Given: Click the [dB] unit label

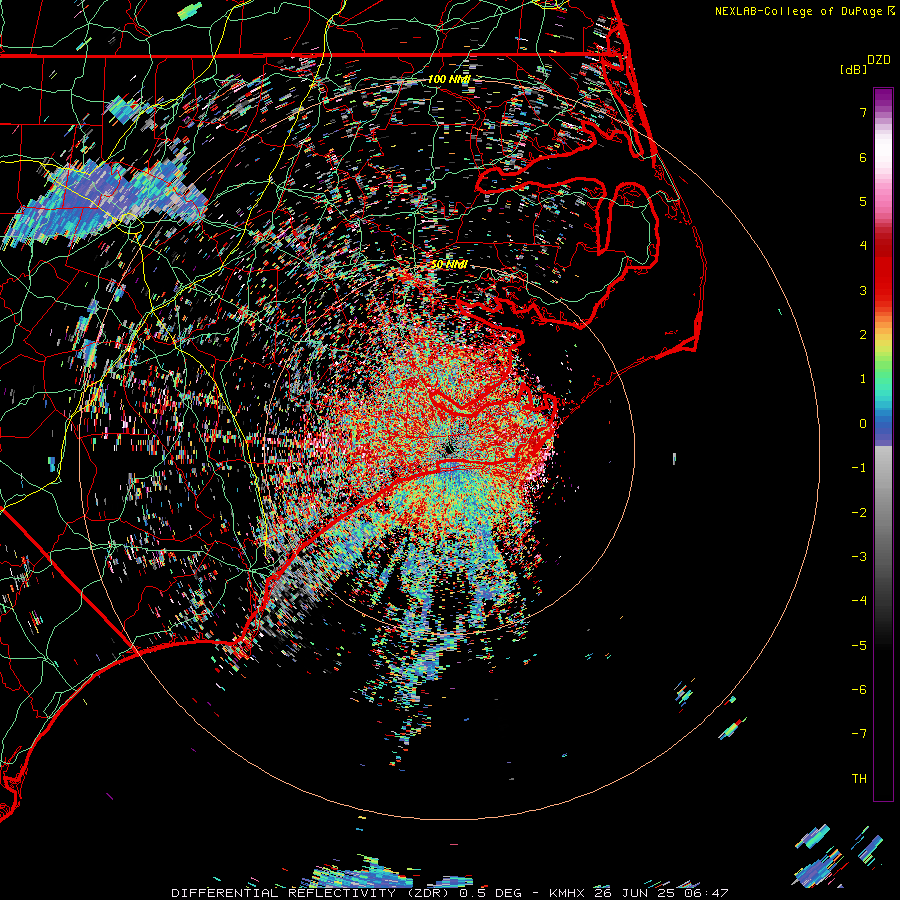Looking at the screenshot, I should (853, 69).
